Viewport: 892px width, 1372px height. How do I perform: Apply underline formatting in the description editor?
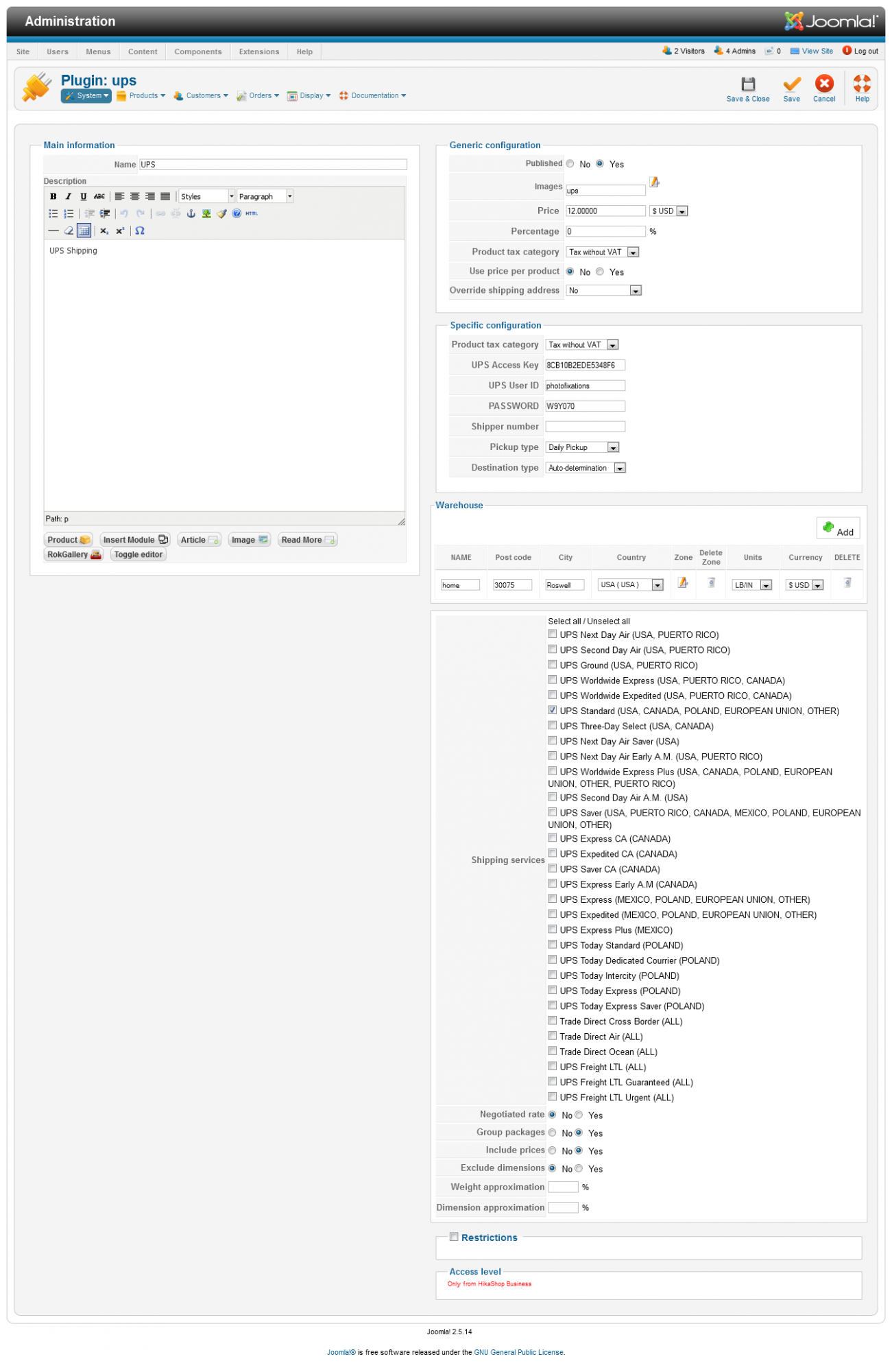coord(84,196)
